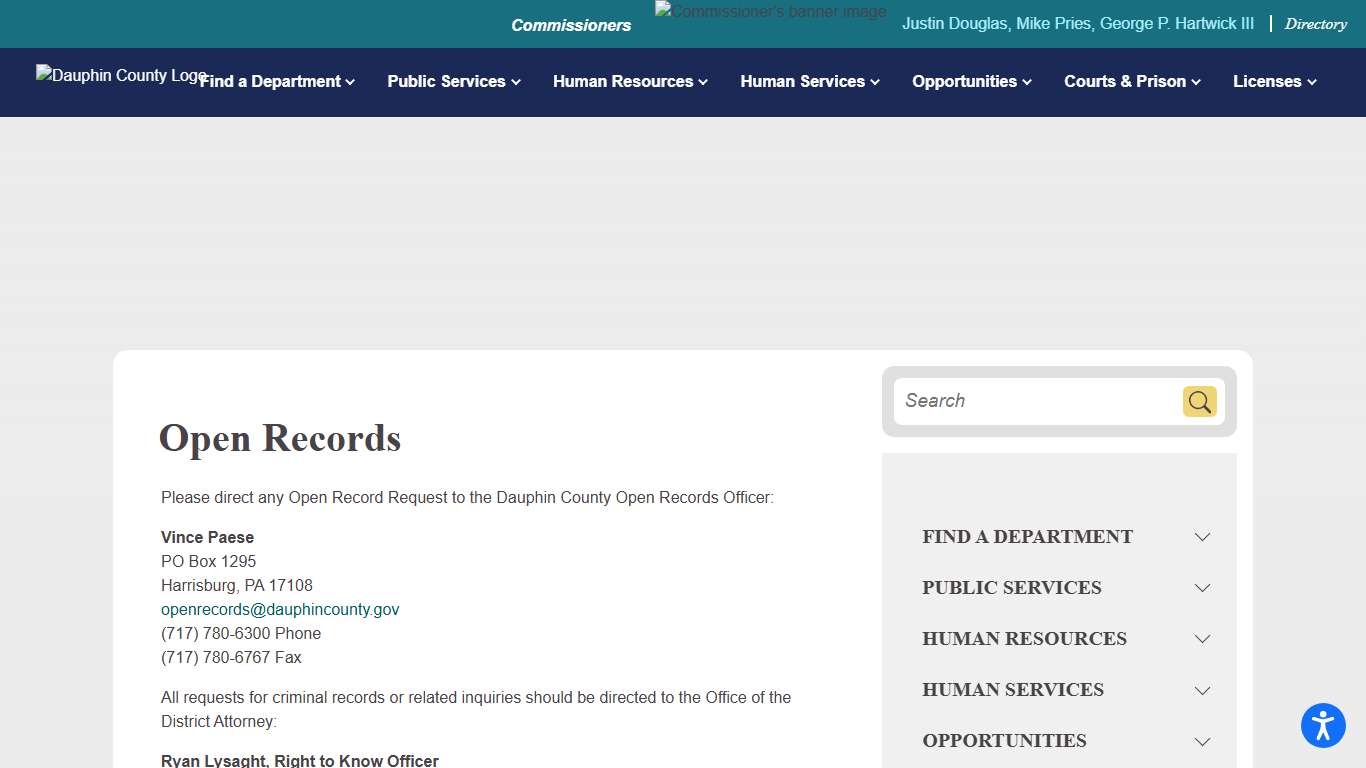
Task: Expand the Human Resources navigation dropdown
Action: (x=629, y=82)
